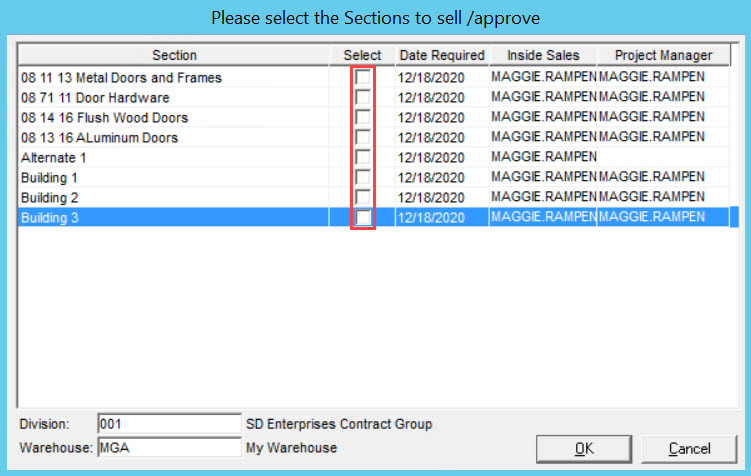Toggle the highlighted Building 3 checkbox
The width and height of the screenshot is (751, 476).
(363, 217)
